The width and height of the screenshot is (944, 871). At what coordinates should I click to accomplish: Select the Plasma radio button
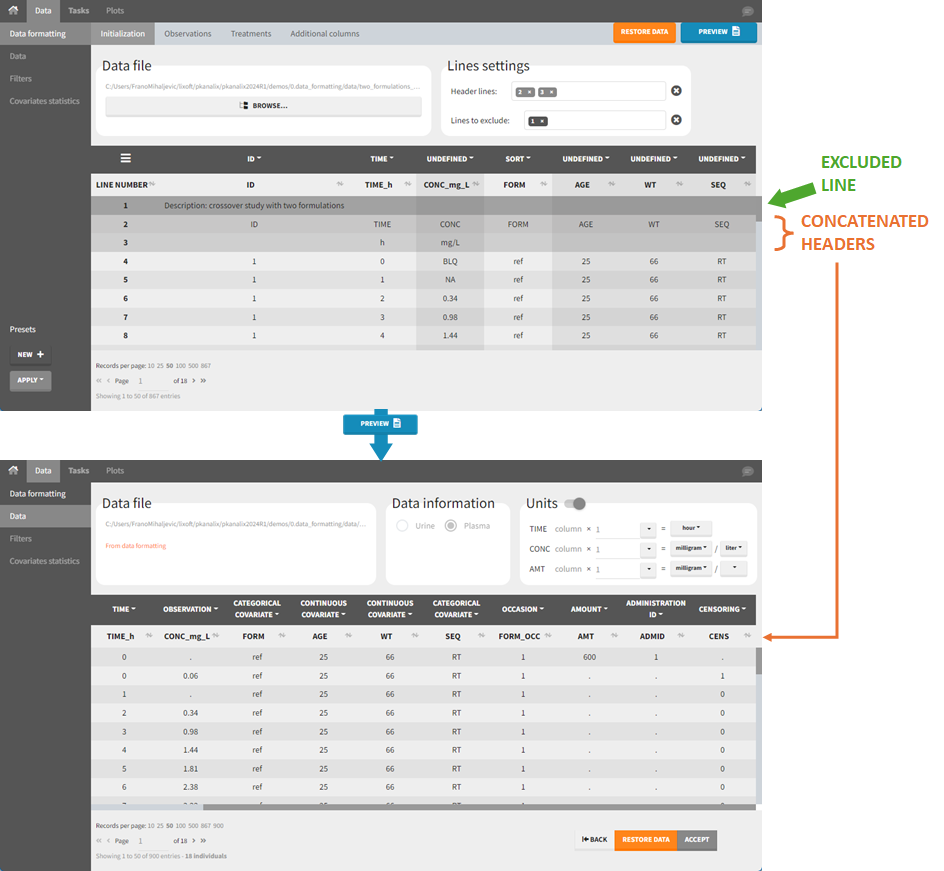point(451,525)
